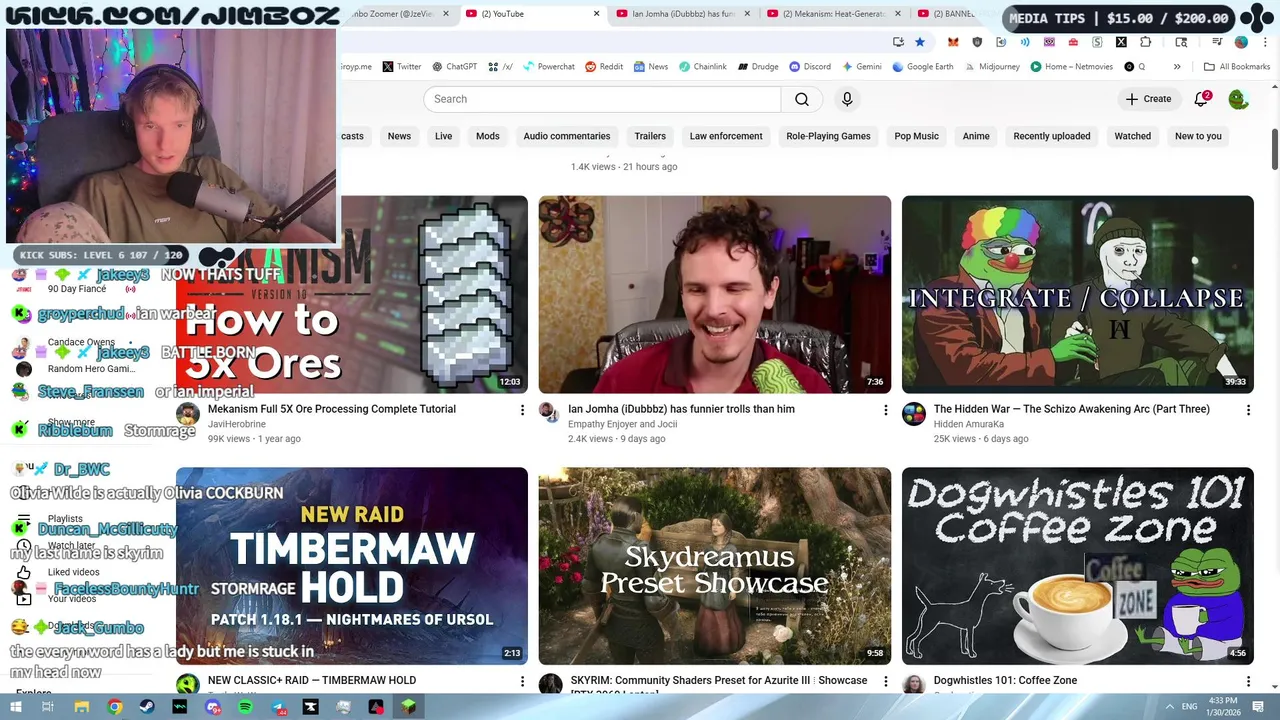The image size is (1280, 720).
Task: Open File Explorer from taskbar
Action: [81, 707]
